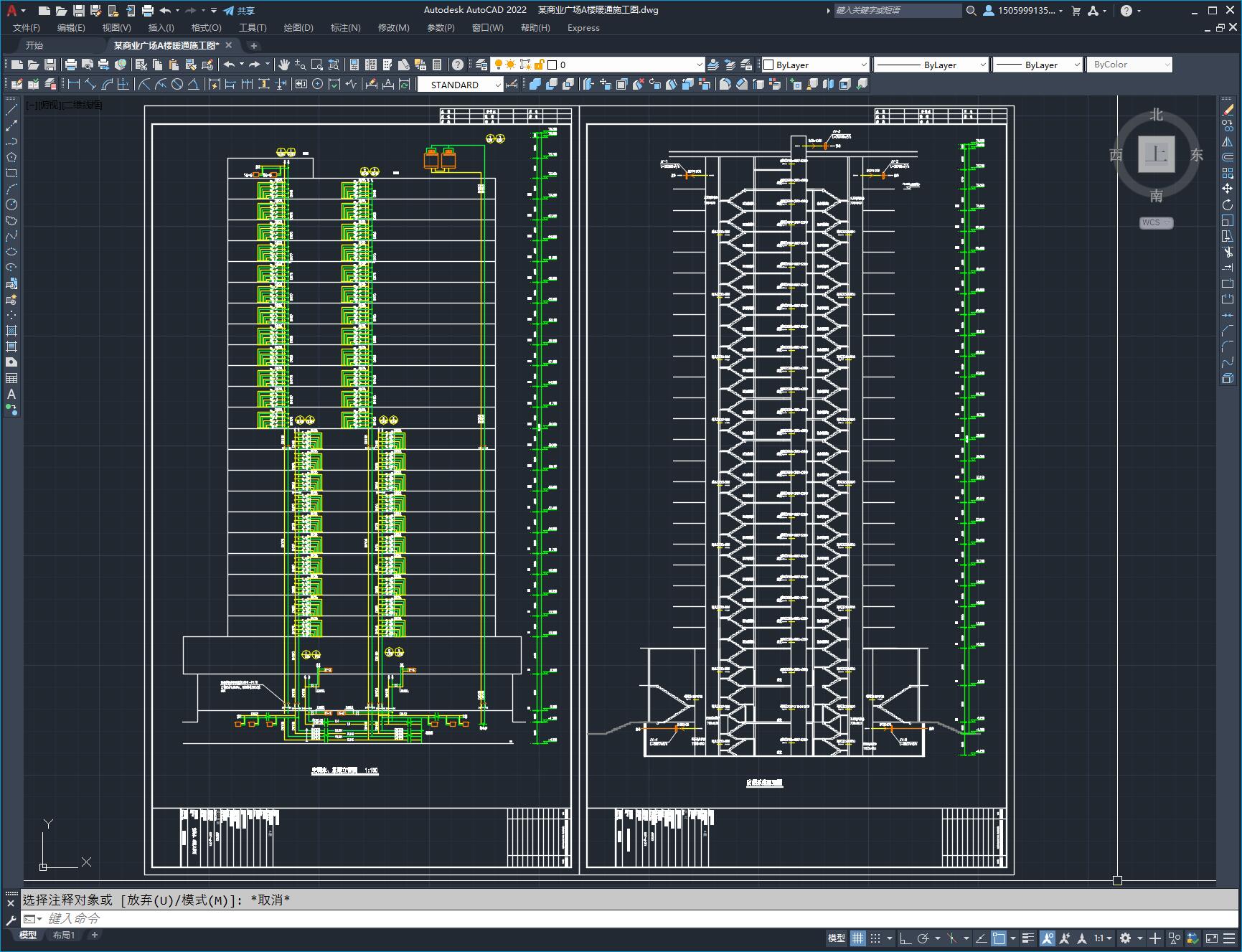Select the Linear dimension tool
1242x952 pixels.
(73, 85)
